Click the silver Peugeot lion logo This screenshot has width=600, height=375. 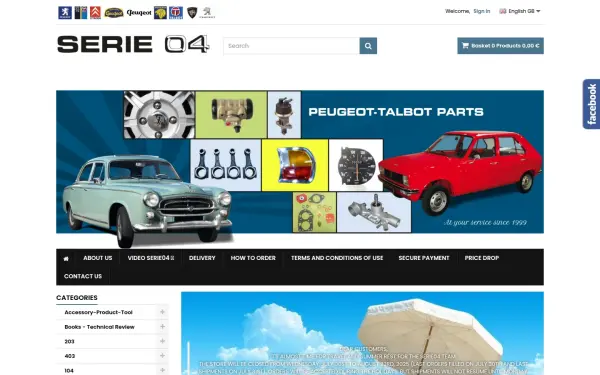click(x=207, y=13)
